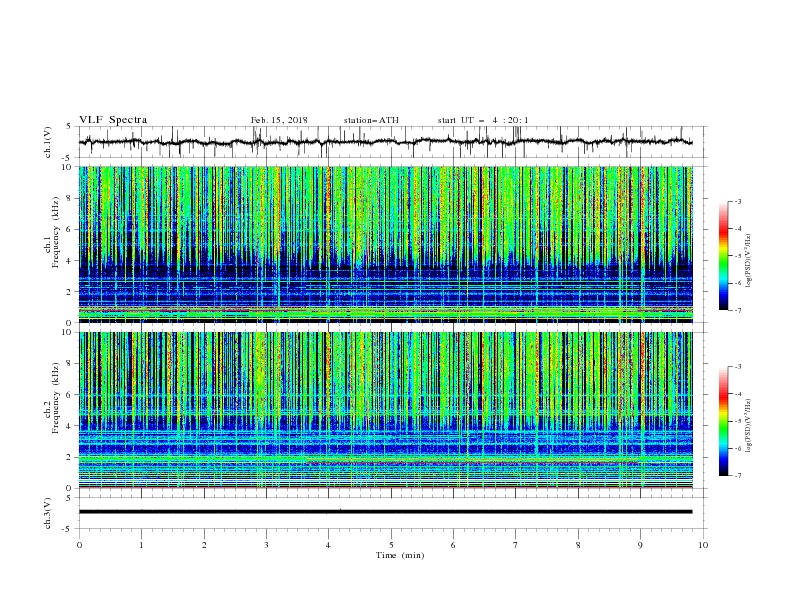792x612 pixels.
Task: Click the ch.1 voltage waveform trace
Action: 385,142
